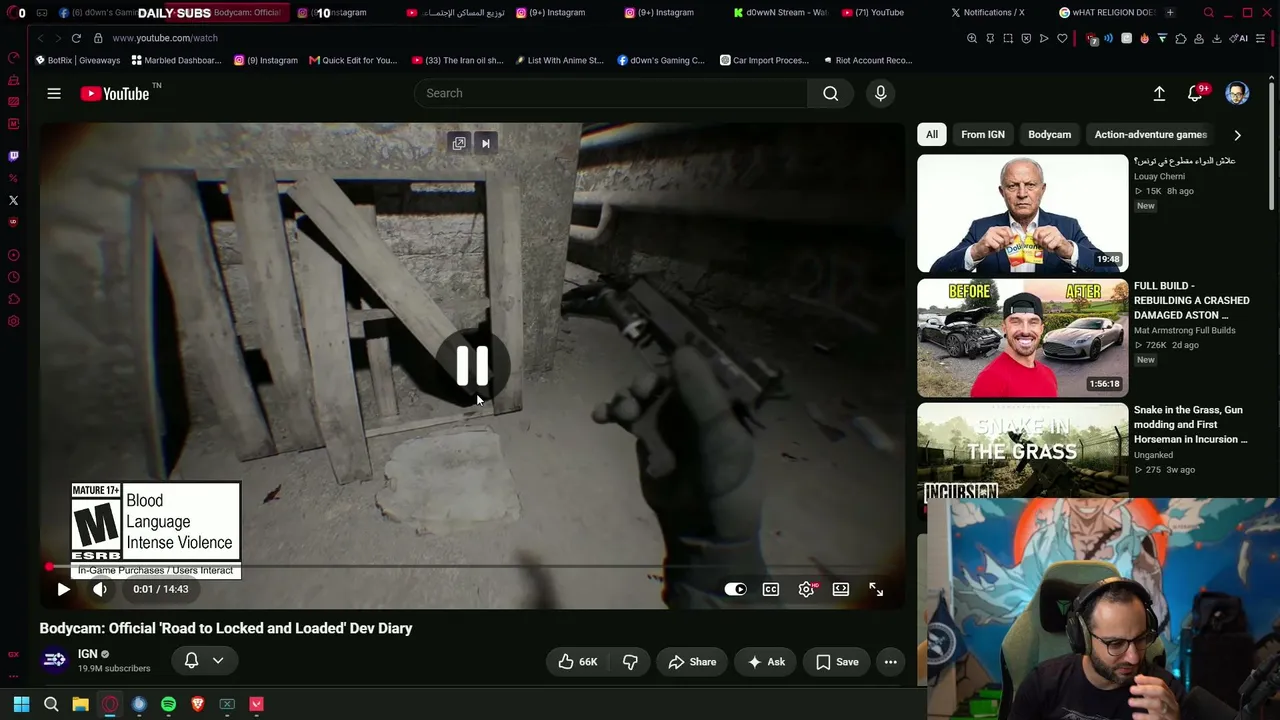The width and height of the screenshot is (1280, 720).
Task: Open the YouTube guide hamburger menu
Action: [54, 93]
